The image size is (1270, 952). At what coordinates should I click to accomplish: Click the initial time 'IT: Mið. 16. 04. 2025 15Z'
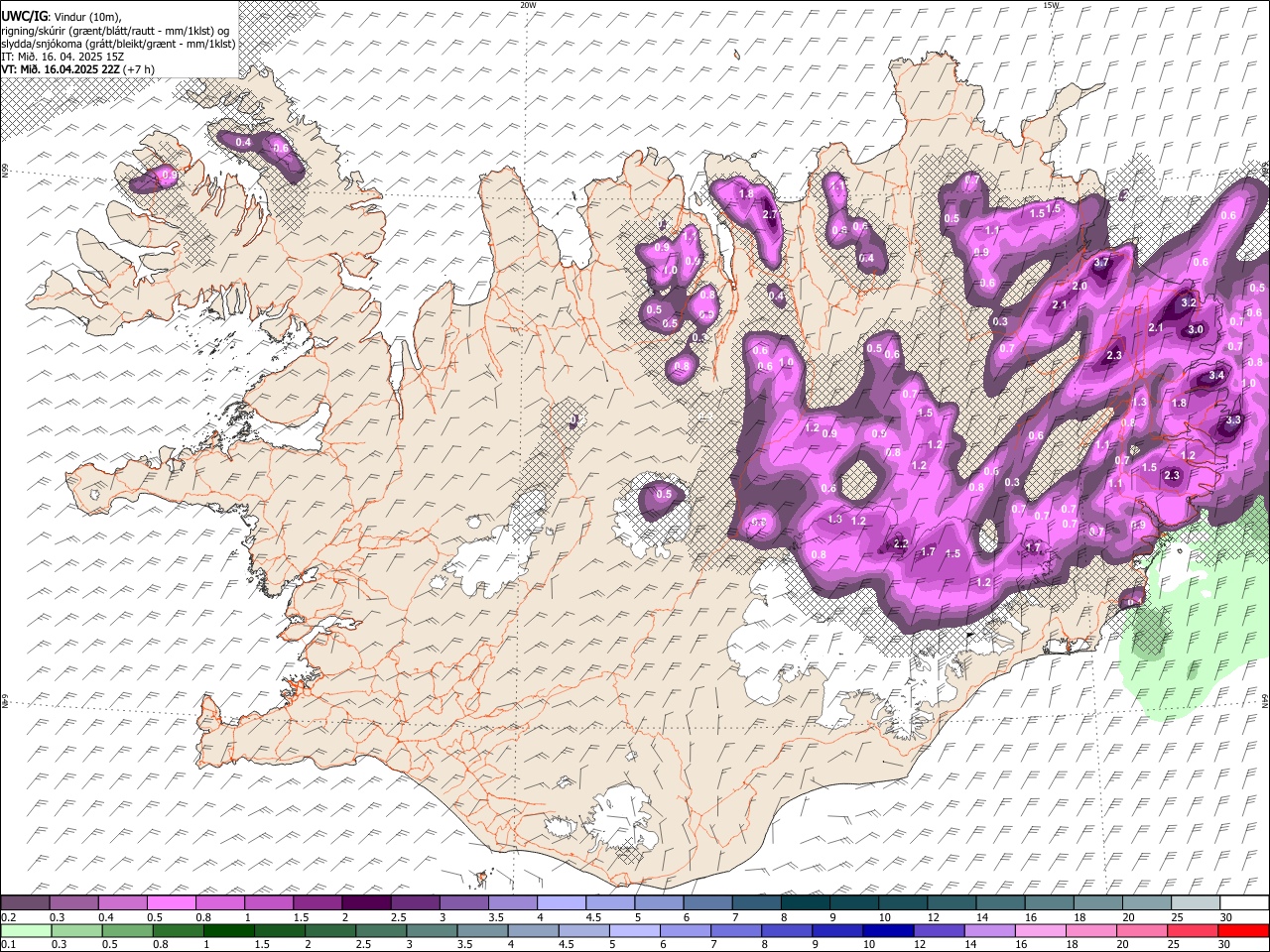tap(63, 57)
